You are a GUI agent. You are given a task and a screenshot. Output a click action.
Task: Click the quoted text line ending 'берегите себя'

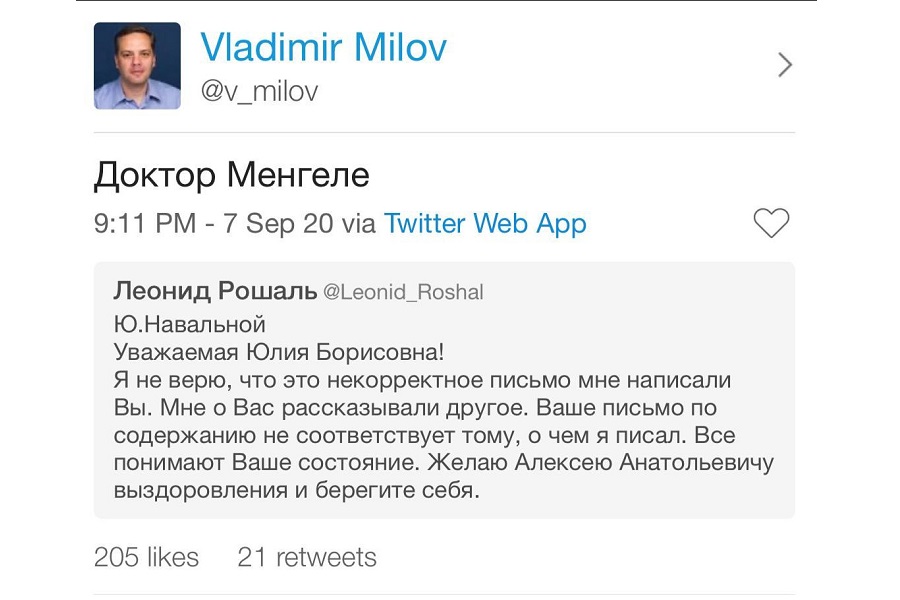click(x=296, y=490)
